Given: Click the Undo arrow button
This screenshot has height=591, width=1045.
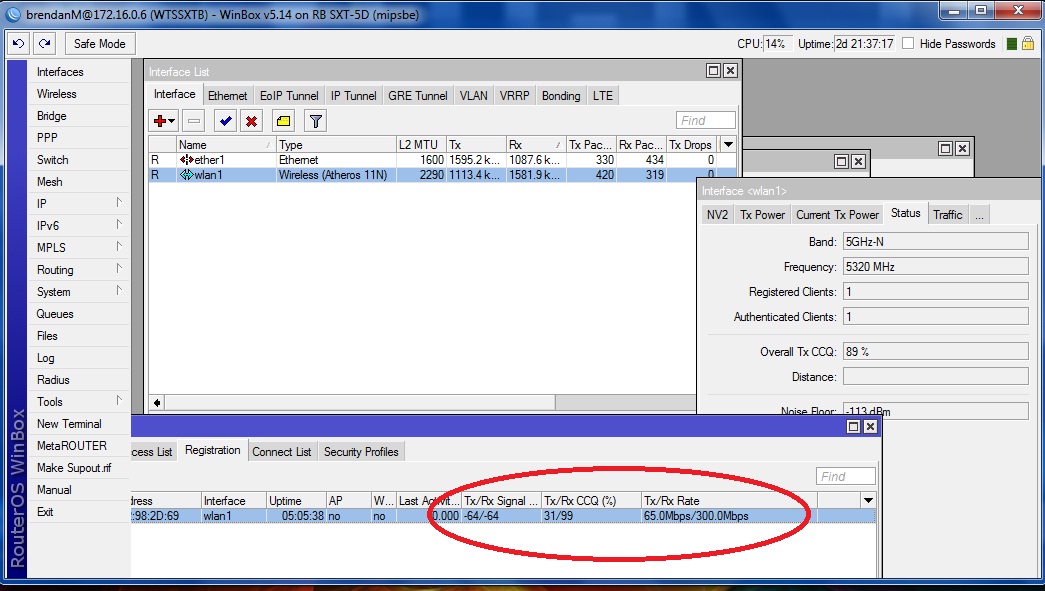Looking at the screenshot, I should [x=19, y=44].
